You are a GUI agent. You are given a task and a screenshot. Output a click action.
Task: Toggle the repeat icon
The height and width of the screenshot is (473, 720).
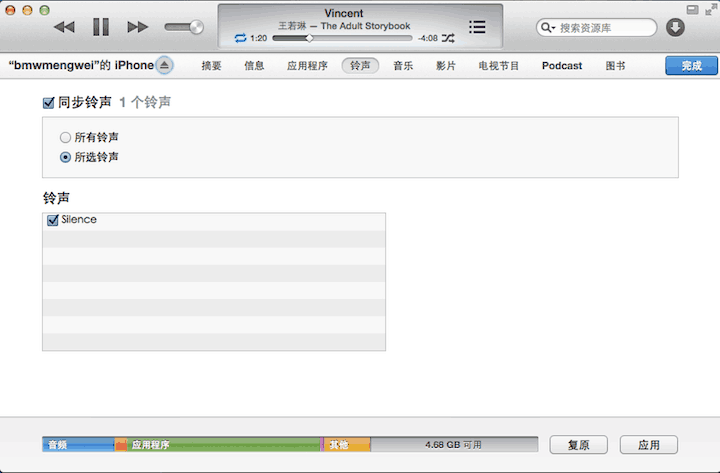pyautogui.click(x=240, y=38)
